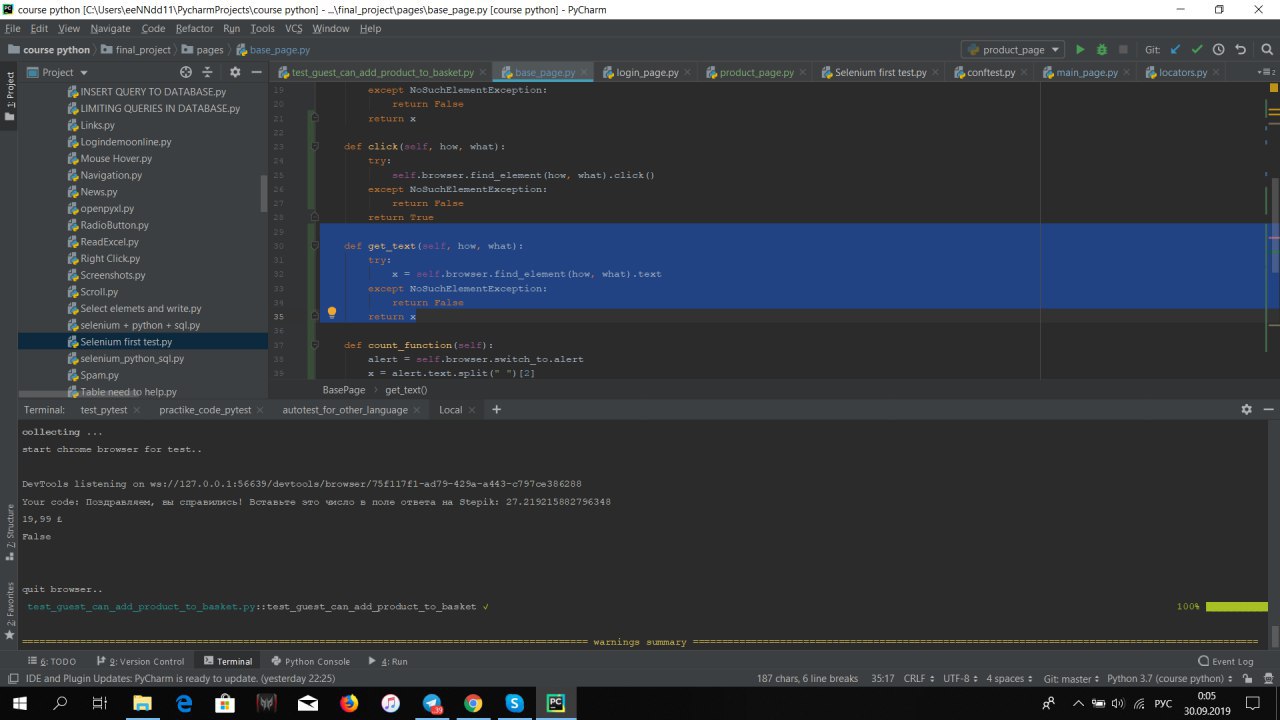Open Google Chrome from the taskbar

pos(473,703)
